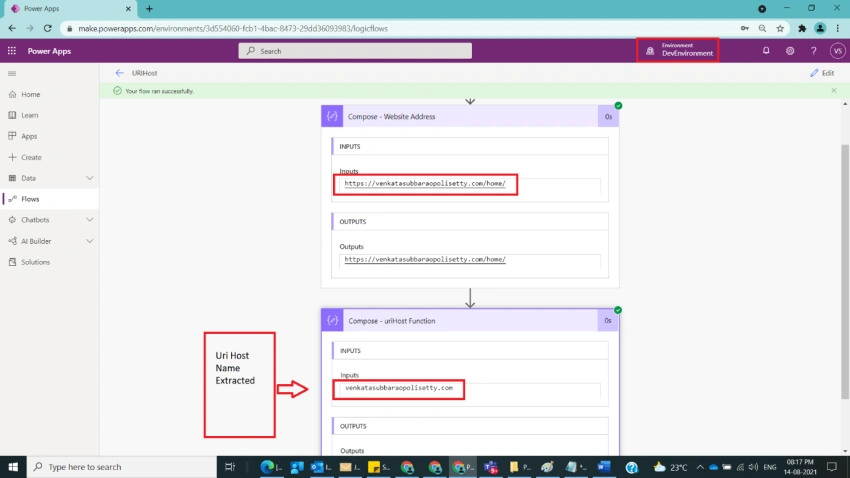This screenshot has height=478, width=850.
Task: Show hidden system tray icons
Action: 700,467
